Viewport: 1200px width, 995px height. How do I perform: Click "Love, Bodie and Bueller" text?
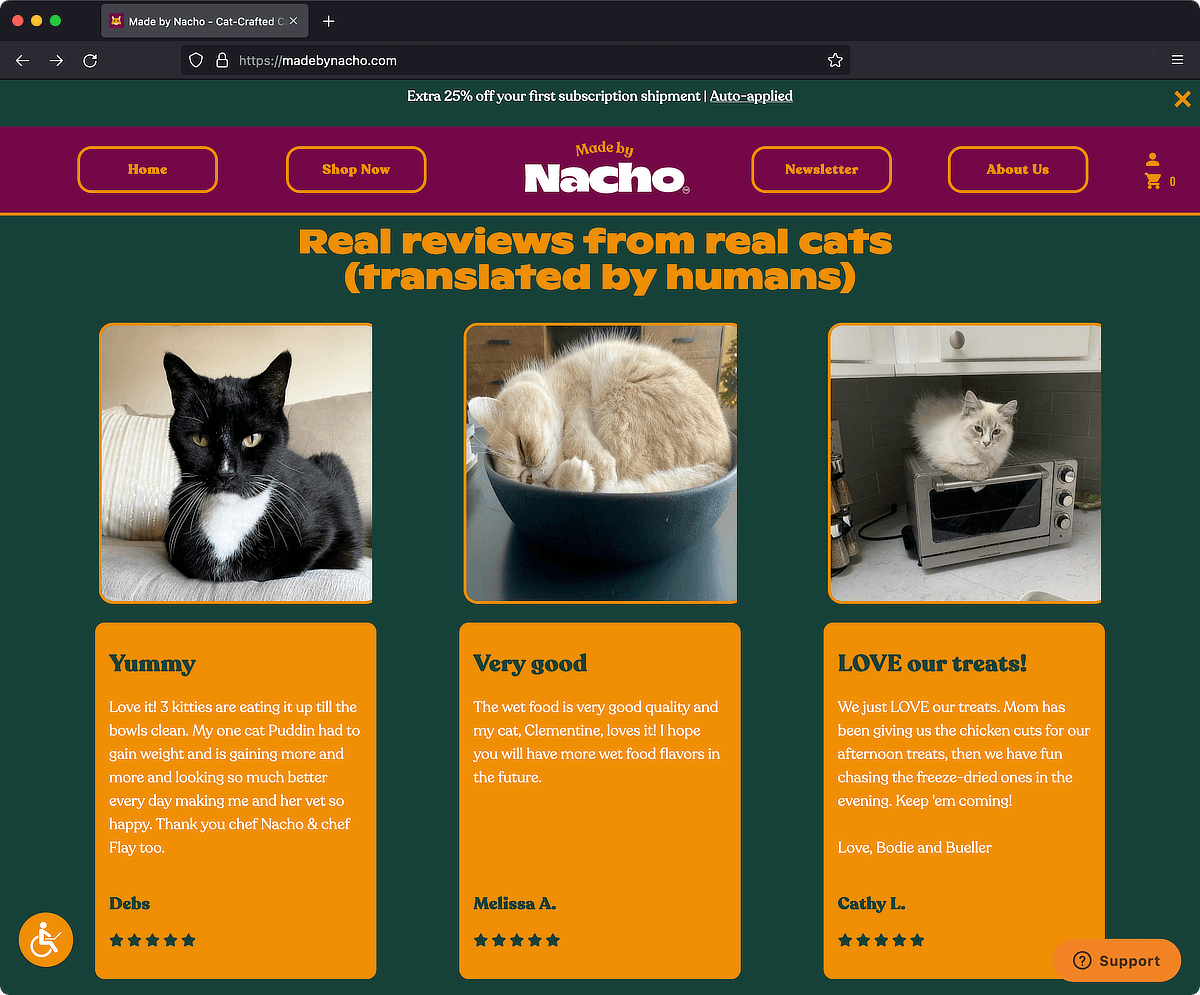point(915,847)
